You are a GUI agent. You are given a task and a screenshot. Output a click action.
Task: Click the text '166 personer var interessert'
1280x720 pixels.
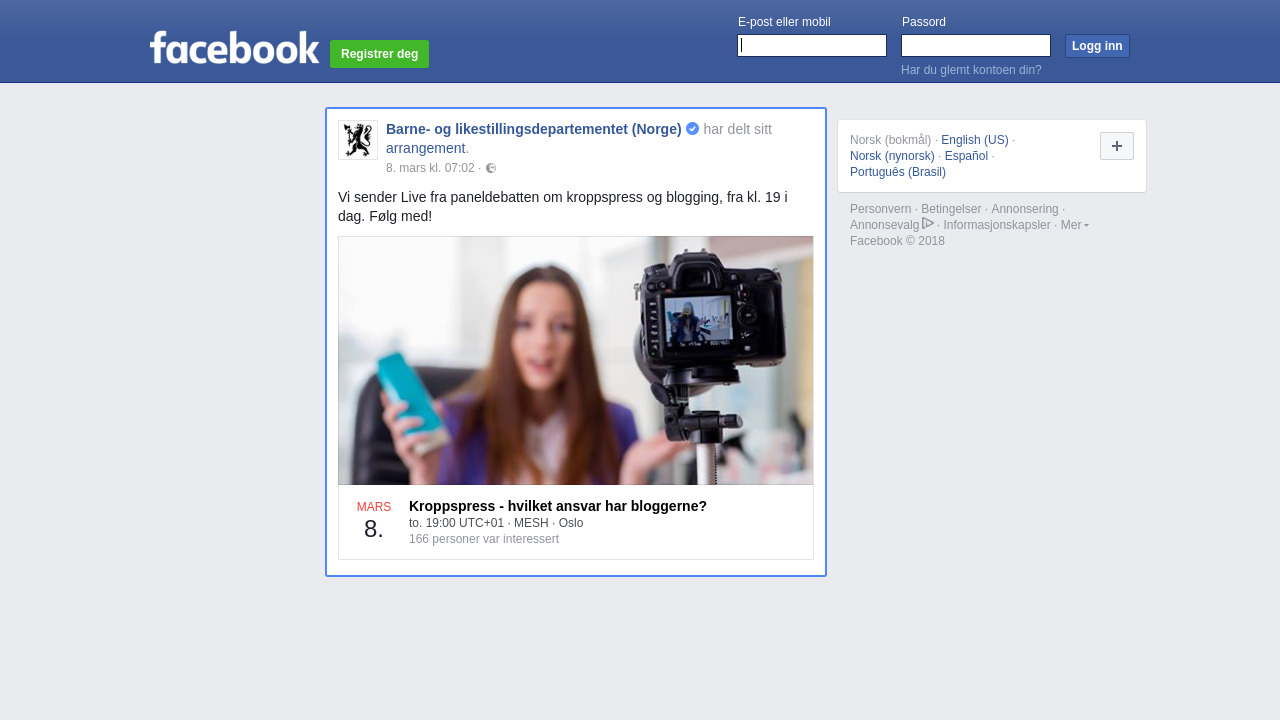pos(484,539)
